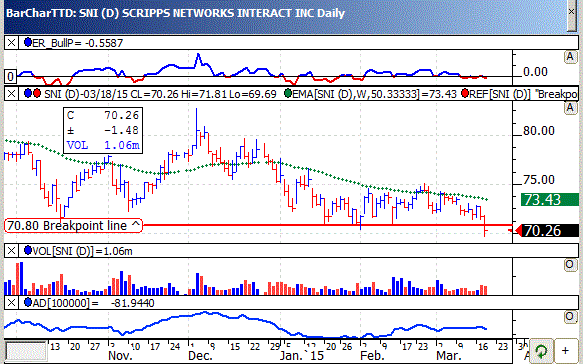This screenshot has height=364, width=583.
Task: Close the AD[100000] indicator pane
Action: pyautogui.click(x=11, y=303)
